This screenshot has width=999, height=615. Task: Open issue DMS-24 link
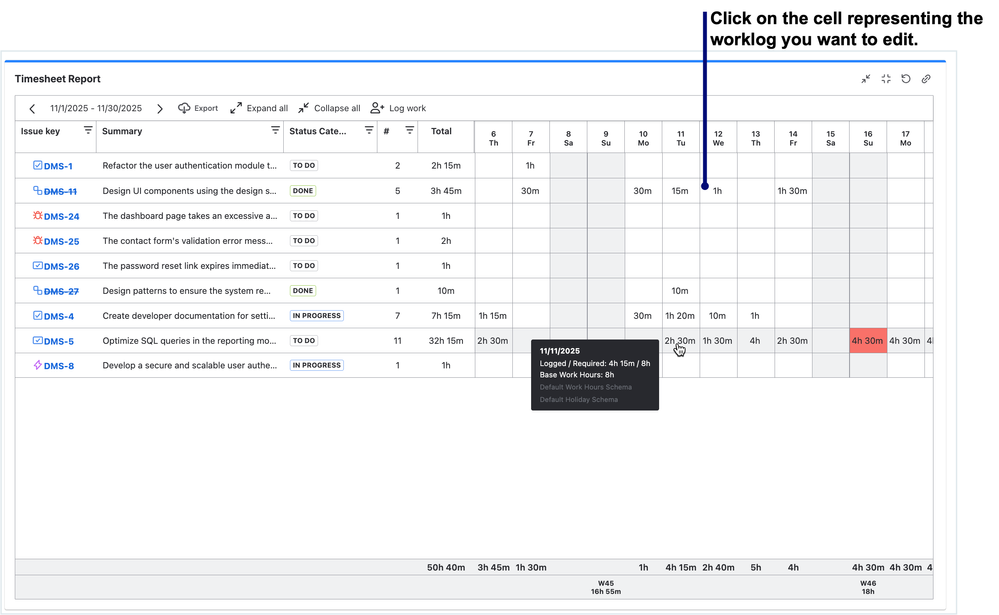62,216
